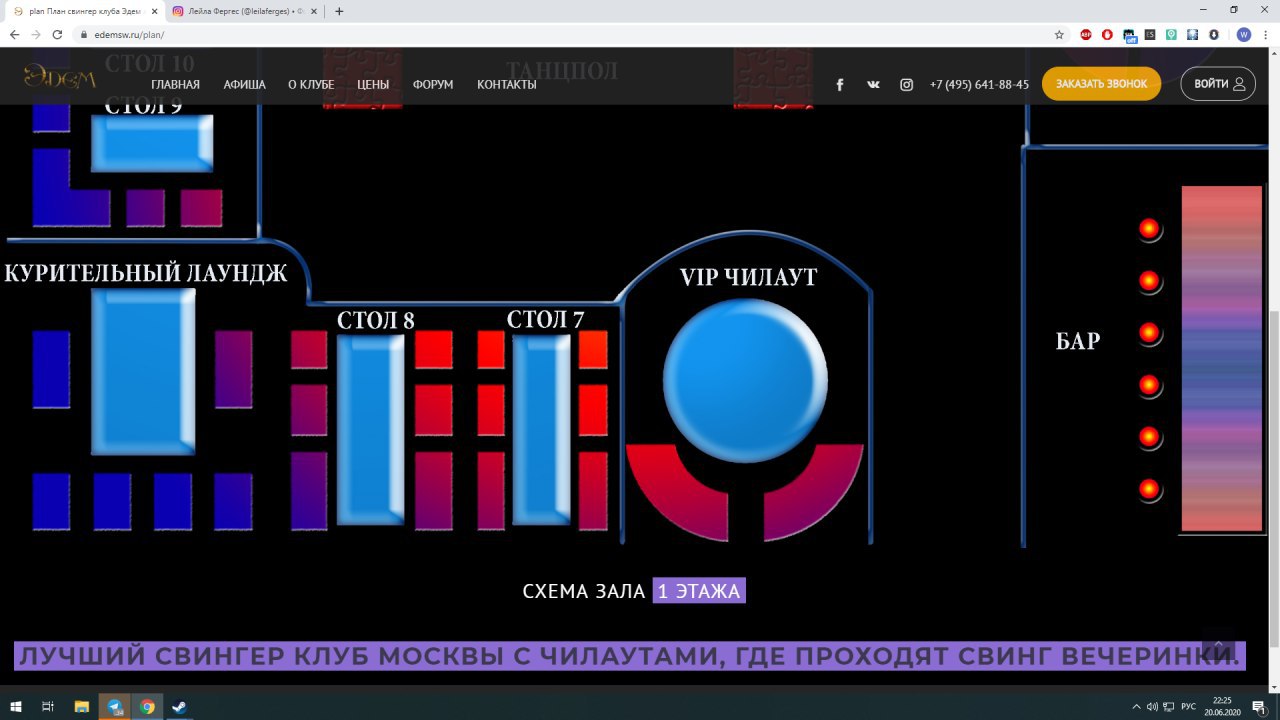Click ЗАКАЗАТЬ ЗВОНОК button

coord(1101,84)
